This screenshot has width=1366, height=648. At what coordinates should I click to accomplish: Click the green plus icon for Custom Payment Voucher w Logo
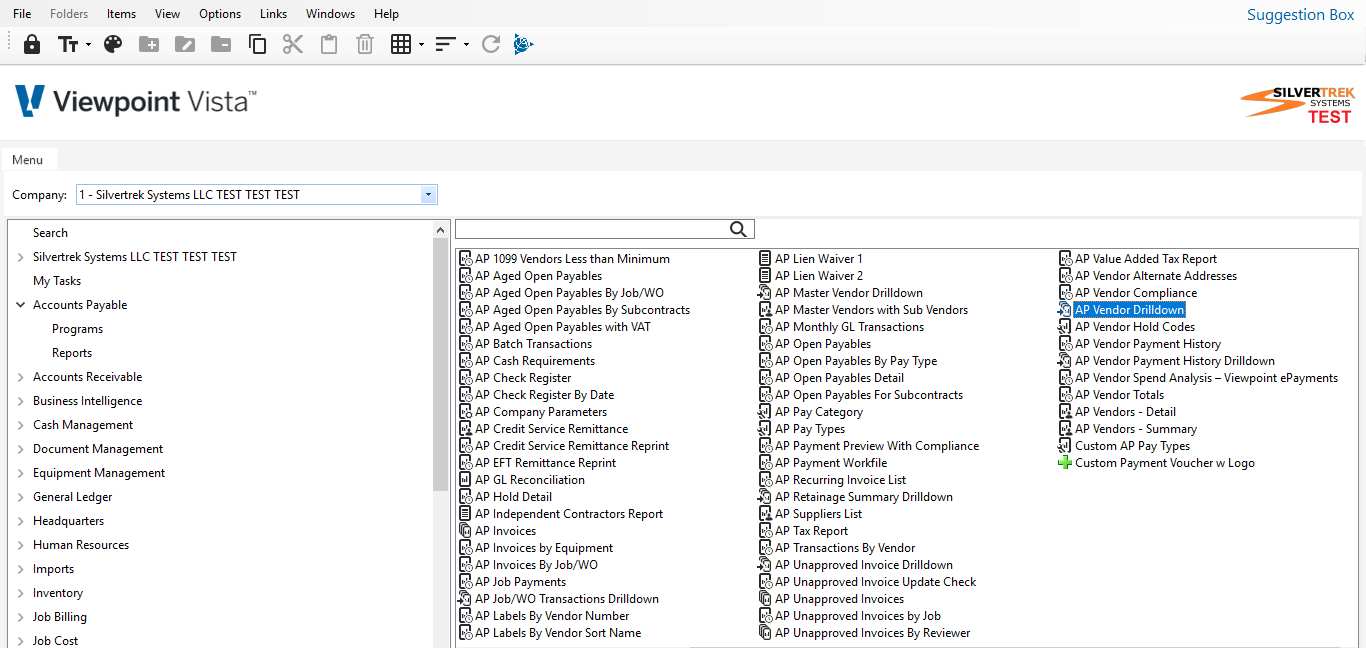pyautogui.click(x=1065, y=463)
